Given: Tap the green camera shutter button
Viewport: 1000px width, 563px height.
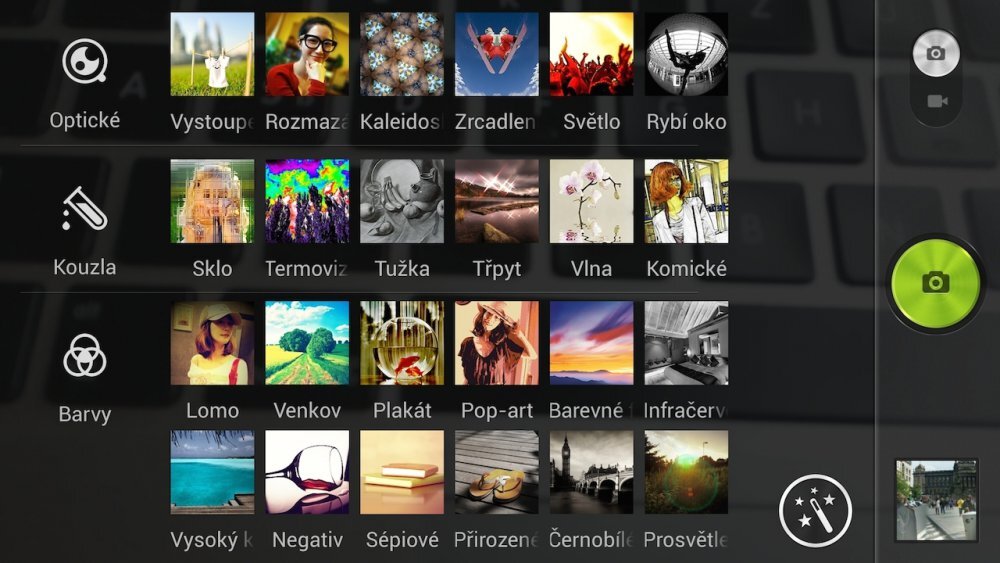Looking at the screenshot, I should click(x=935, y=283).
